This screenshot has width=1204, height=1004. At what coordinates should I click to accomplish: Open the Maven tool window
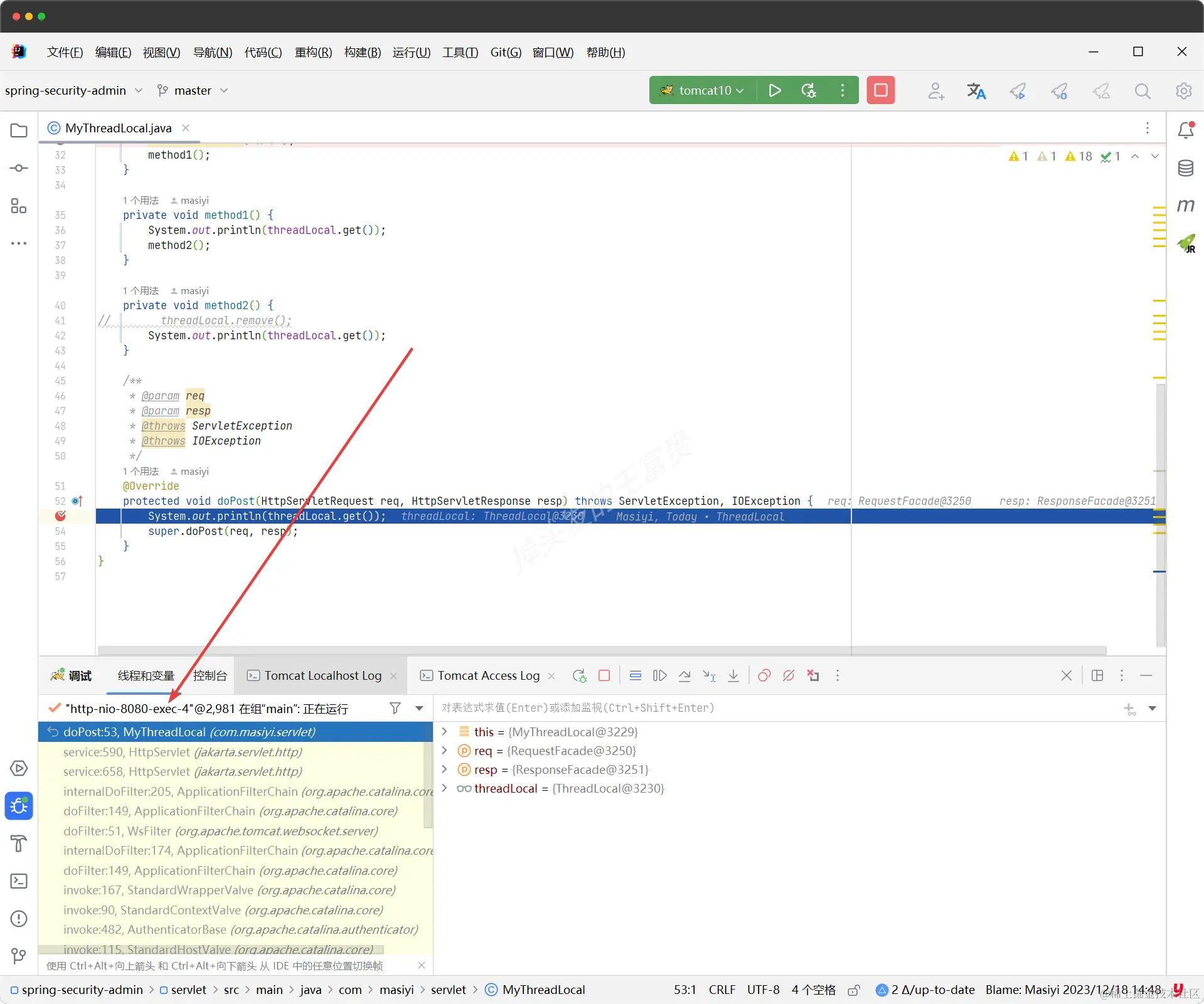click(1186, 206)
